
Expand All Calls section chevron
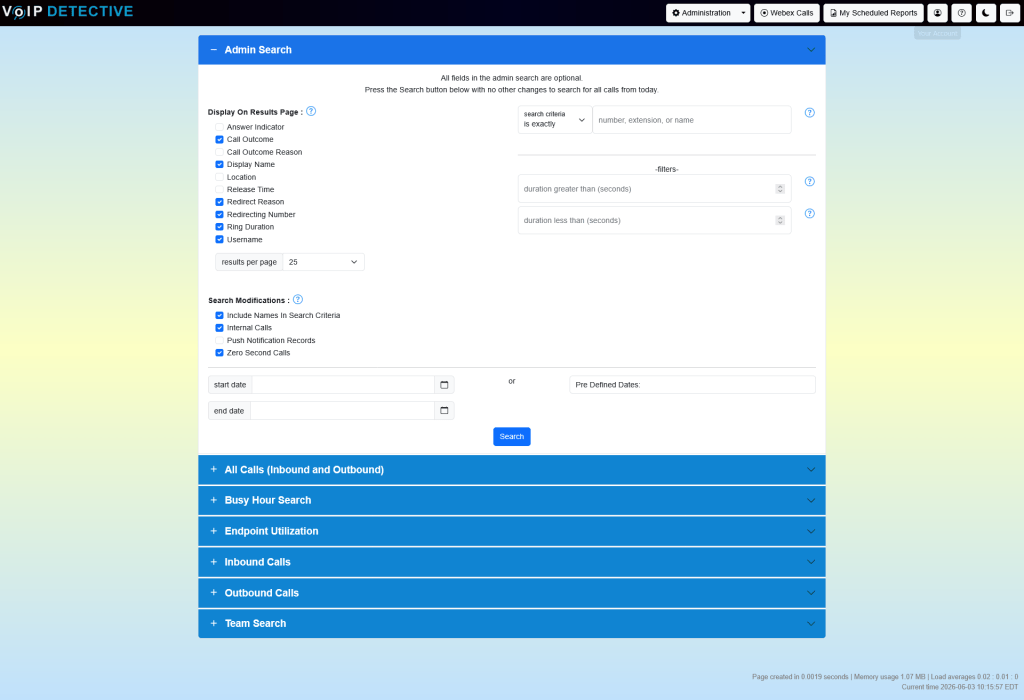point(811,469)
